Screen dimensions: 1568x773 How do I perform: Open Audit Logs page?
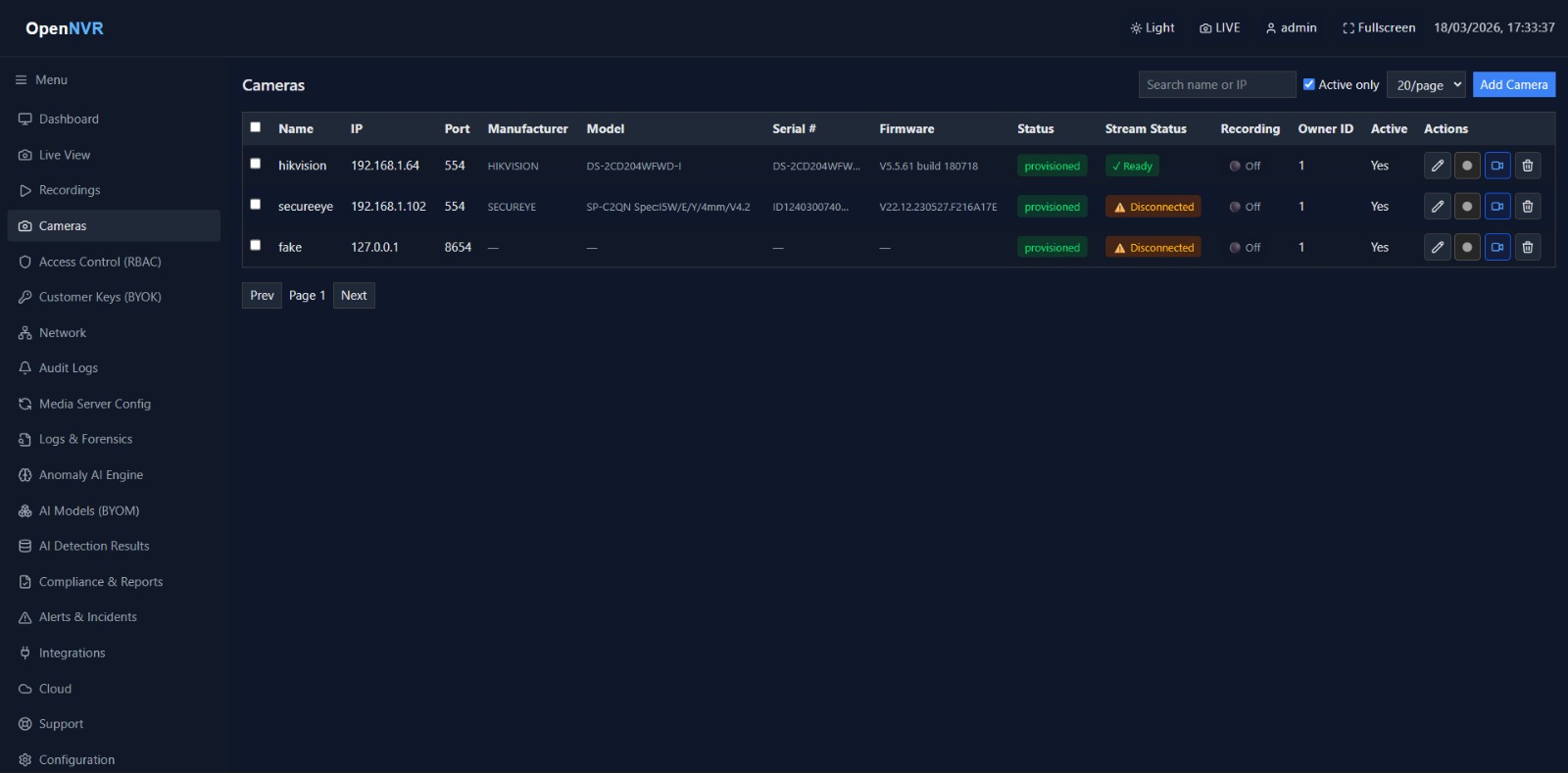[x=114, y=368]
